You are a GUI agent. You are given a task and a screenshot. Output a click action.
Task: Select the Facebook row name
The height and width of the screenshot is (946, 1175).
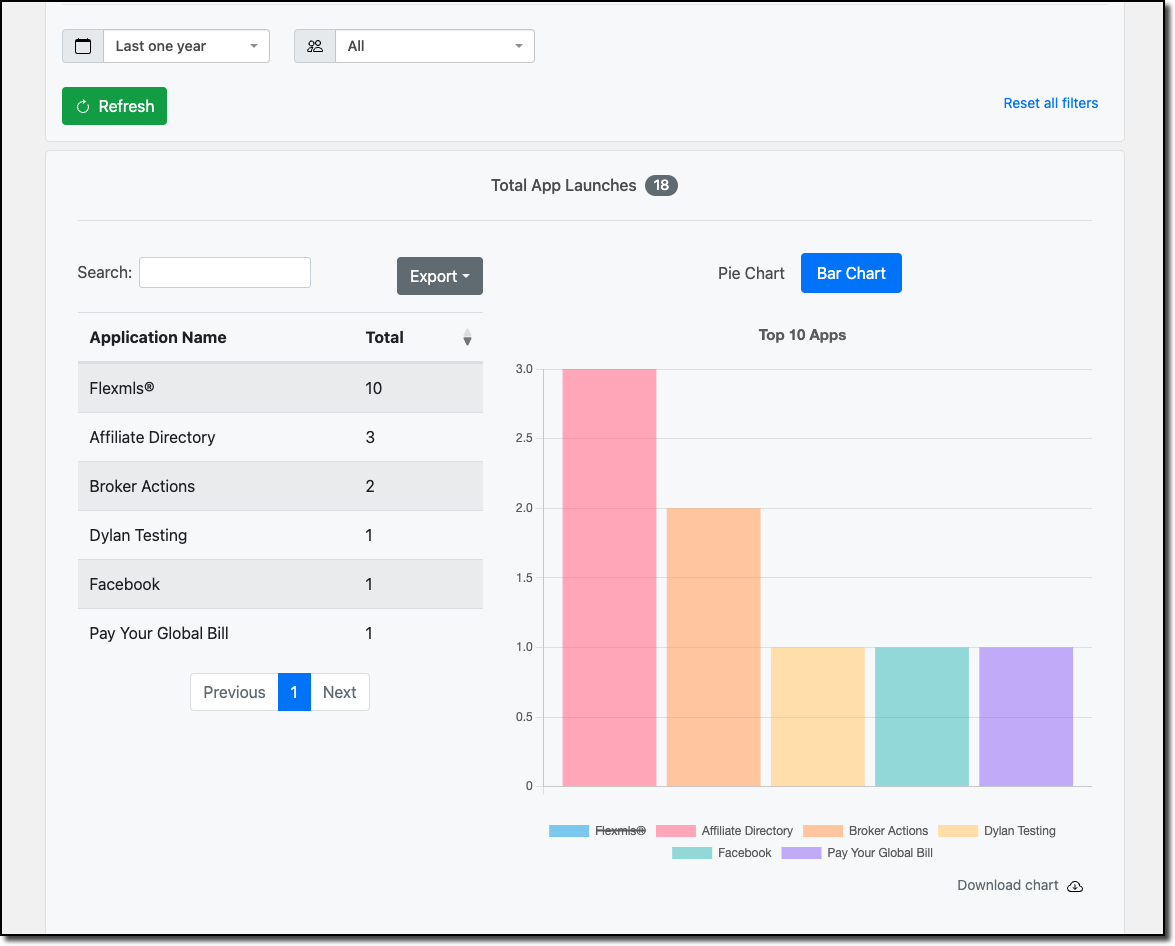[124, 585]
